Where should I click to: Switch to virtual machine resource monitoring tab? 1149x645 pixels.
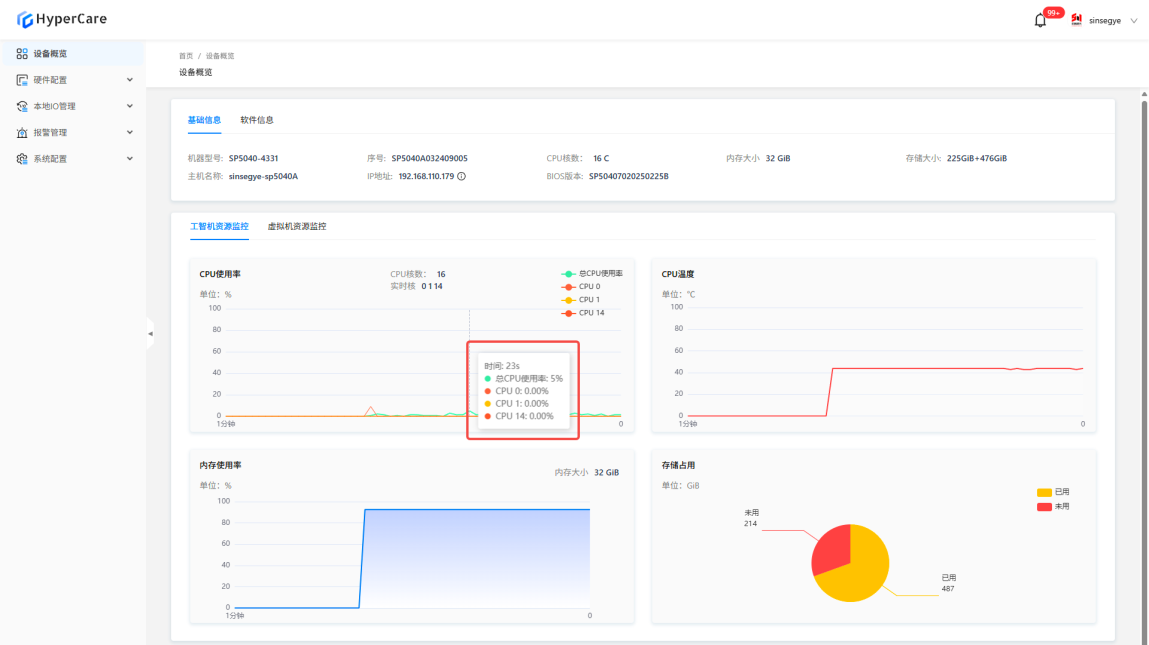point(296,227)
